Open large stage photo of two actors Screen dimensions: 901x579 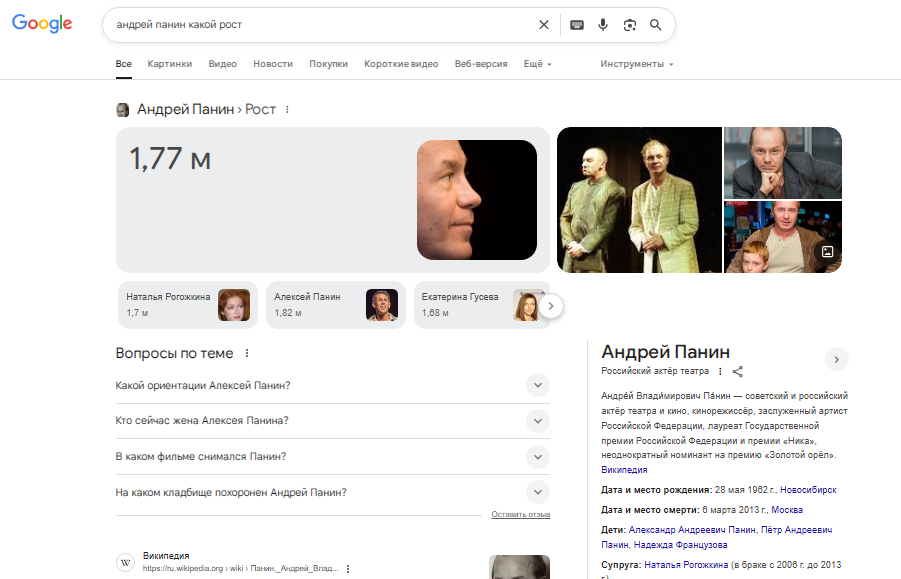(640, 200)
